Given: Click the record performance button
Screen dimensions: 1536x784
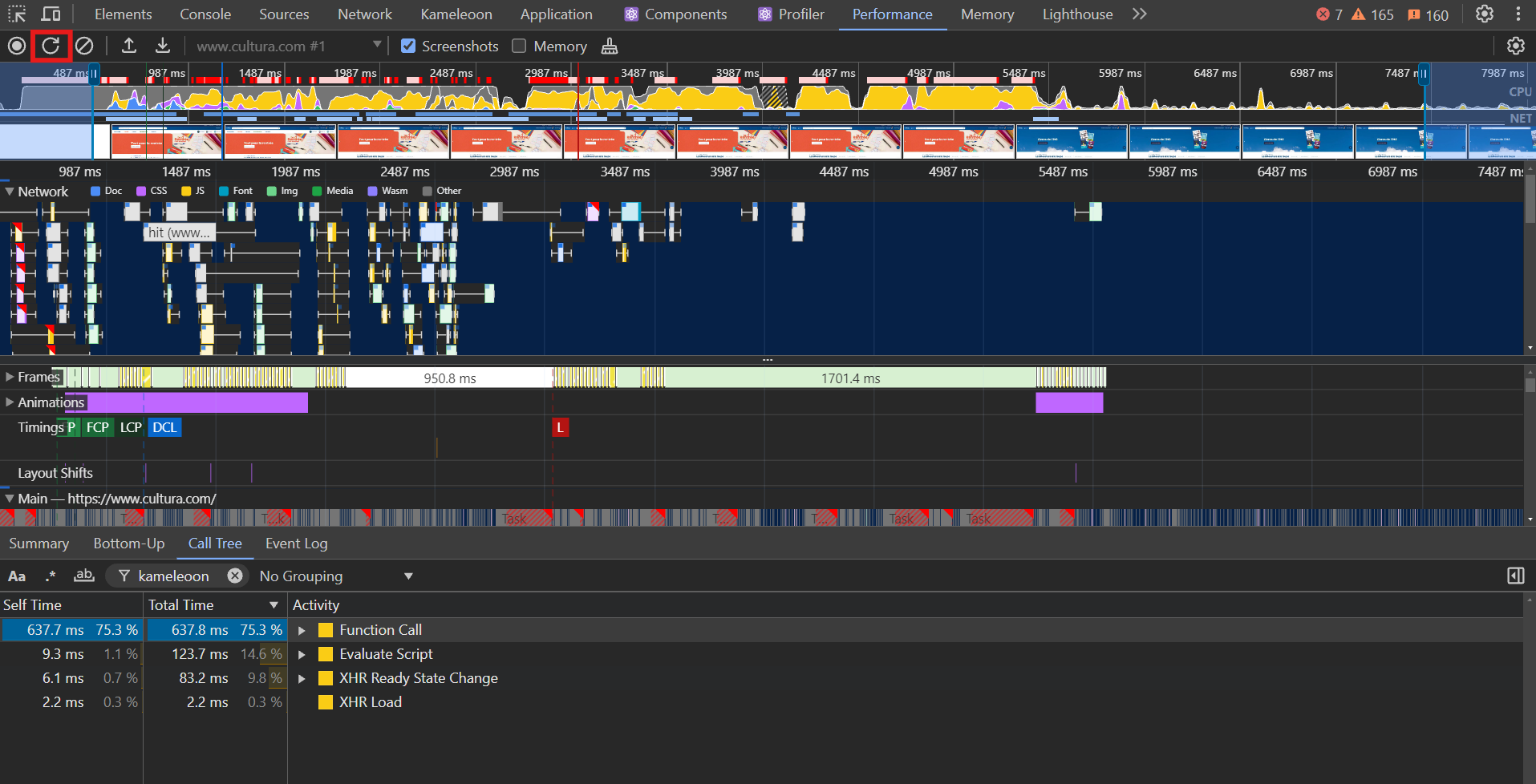Looking at the screenshot, I should click(x=16, y=46).
